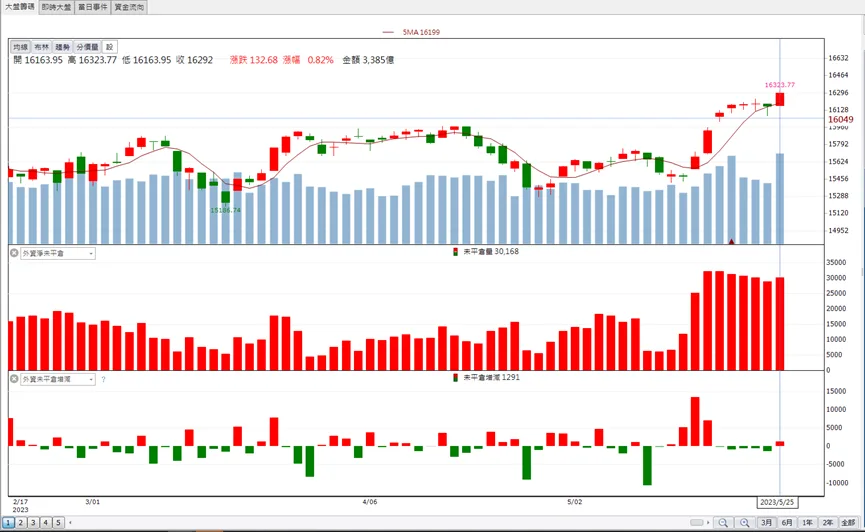Screen dimensions: 865x532
Task: Click the question mark help icon
Action: 103,380
